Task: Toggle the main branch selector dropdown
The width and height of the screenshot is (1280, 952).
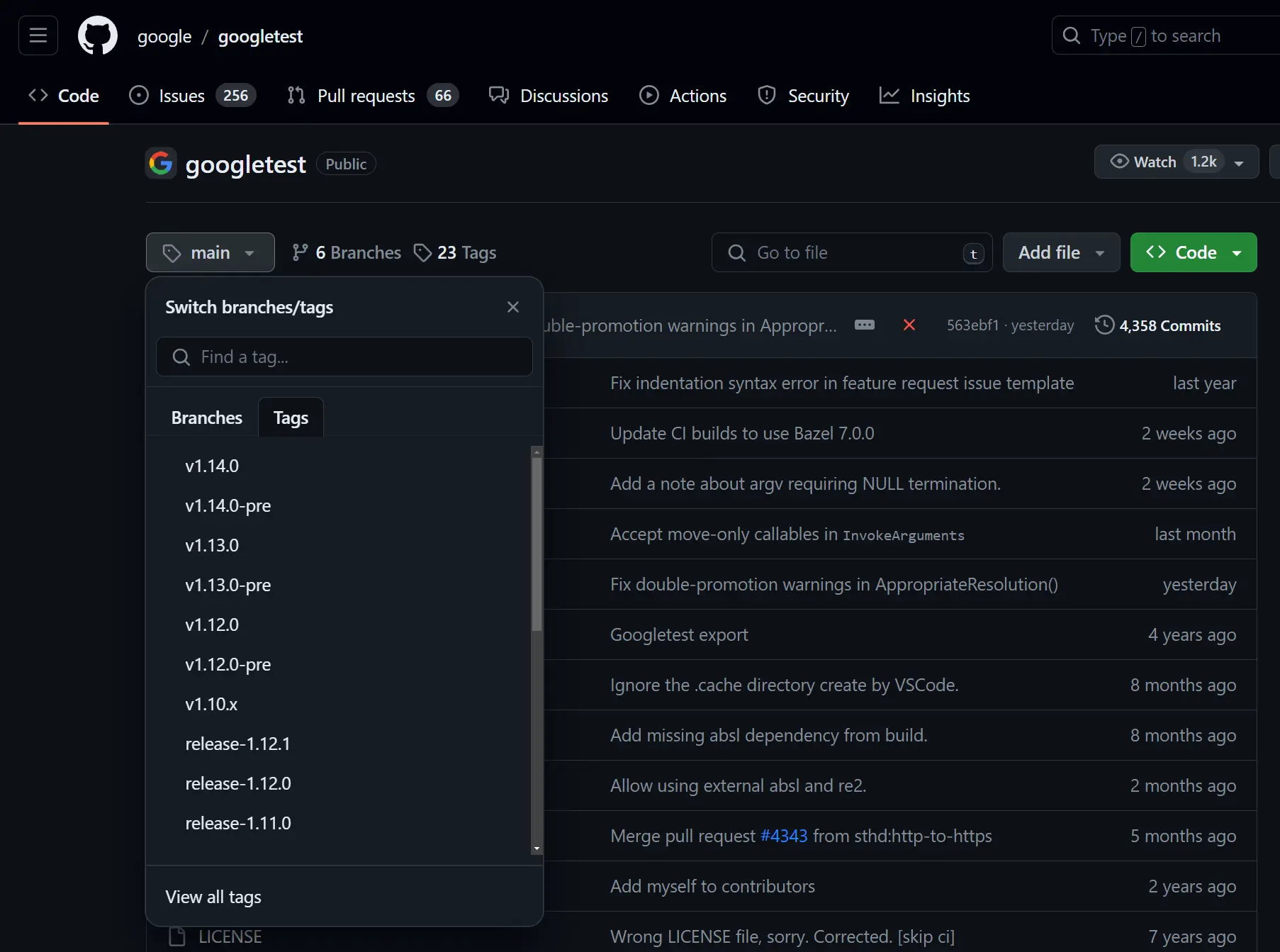Action: point(210,252)
